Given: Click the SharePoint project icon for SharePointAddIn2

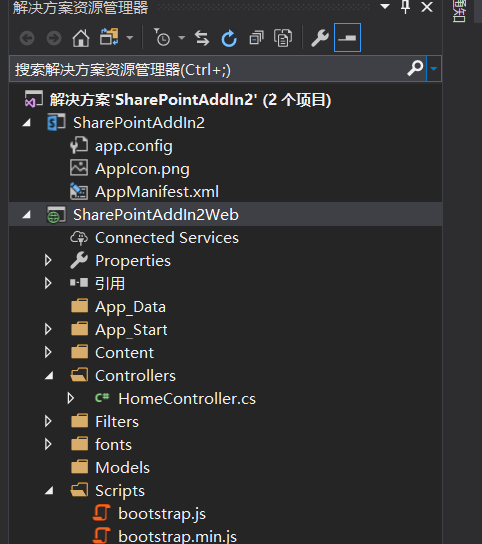Looking at the screenshot, I should tap(56, 122).
